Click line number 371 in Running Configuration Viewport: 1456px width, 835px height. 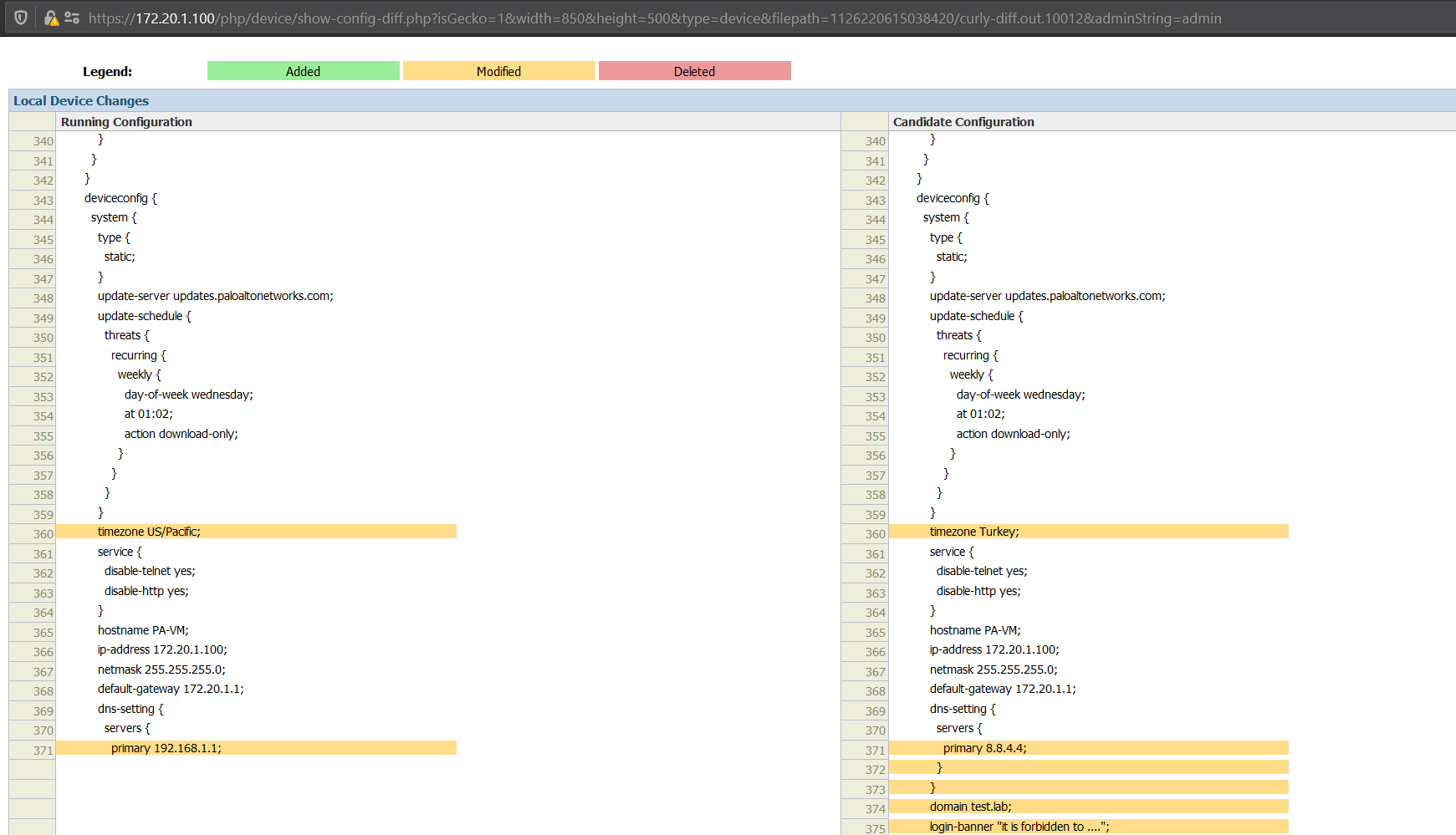click(x=43, y=751)
